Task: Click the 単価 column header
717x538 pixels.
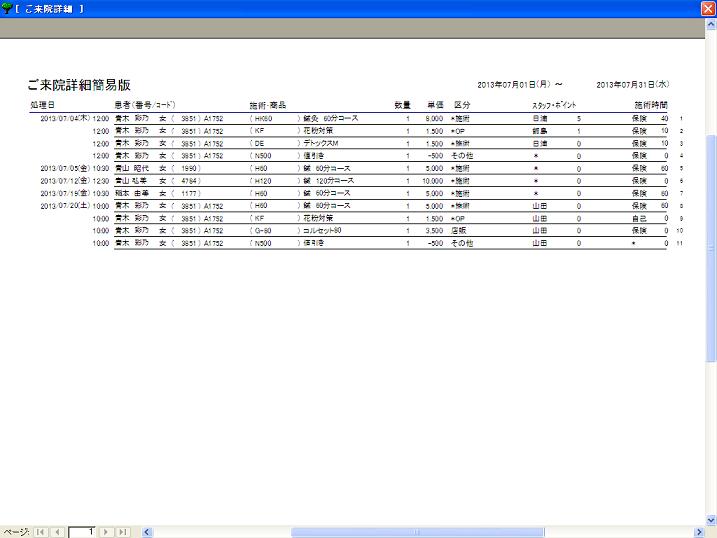Action: (435, 105)
